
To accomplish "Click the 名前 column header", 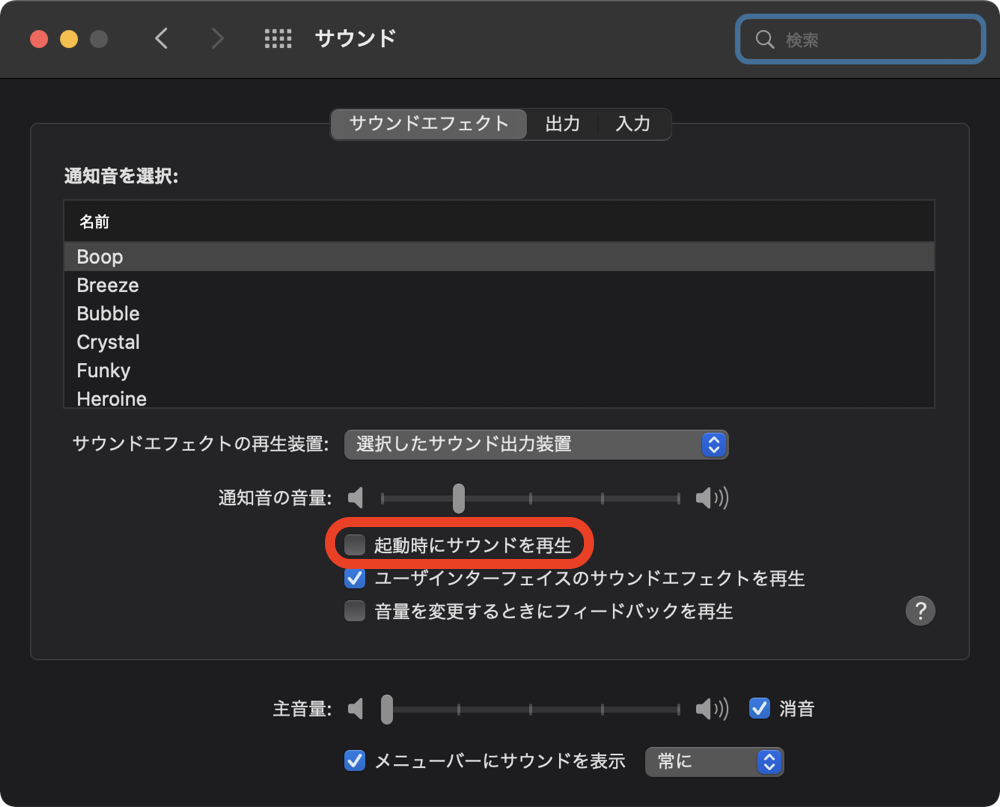I will 499,221.
